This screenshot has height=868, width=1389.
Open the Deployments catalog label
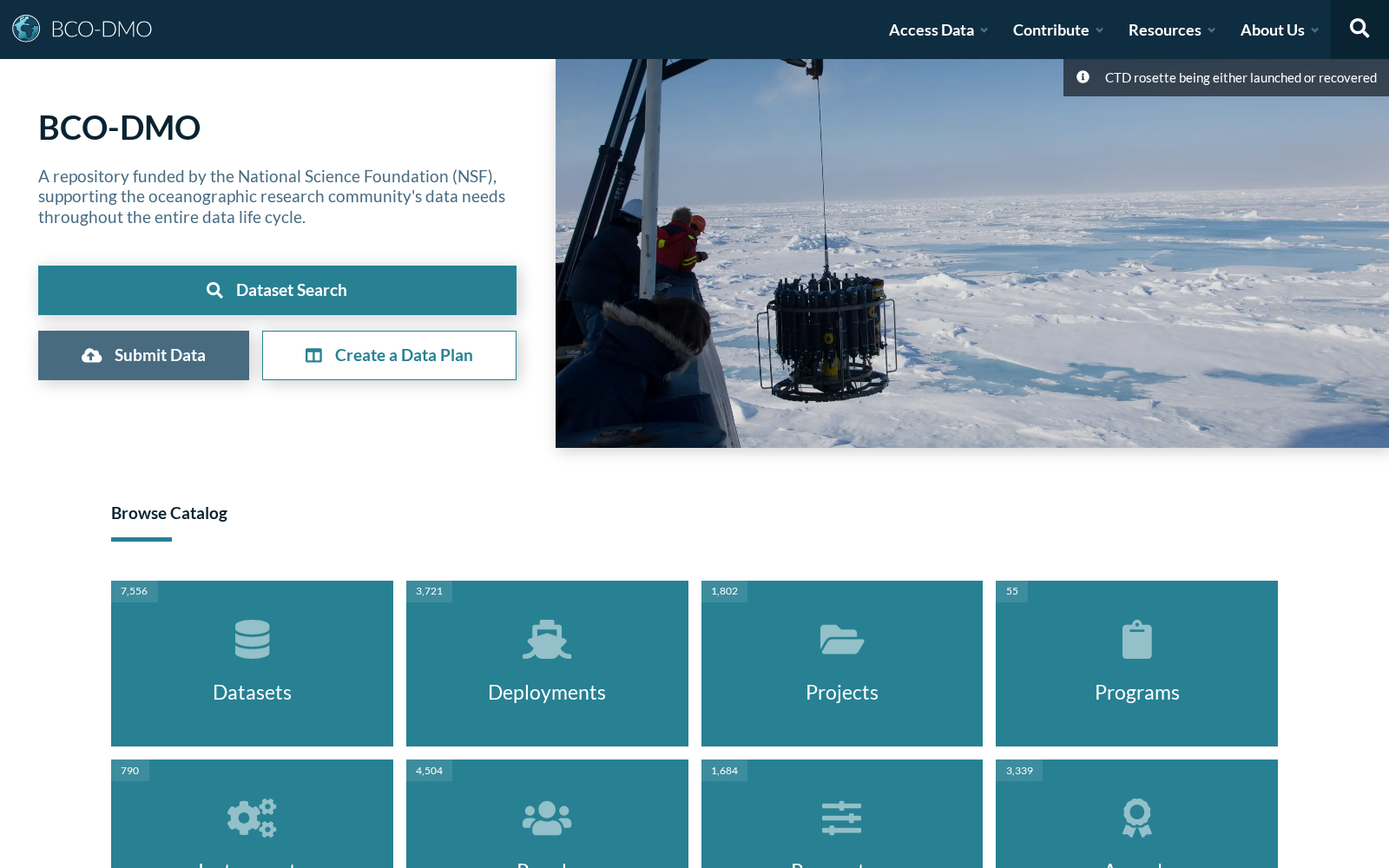point(547,692)
